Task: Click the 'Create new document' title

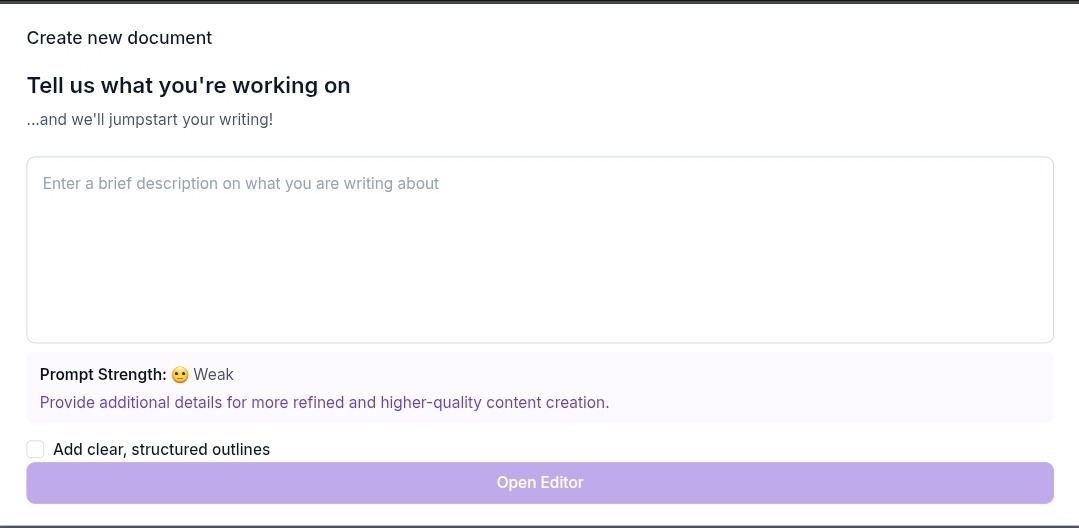Action: [x=120, y=38]
